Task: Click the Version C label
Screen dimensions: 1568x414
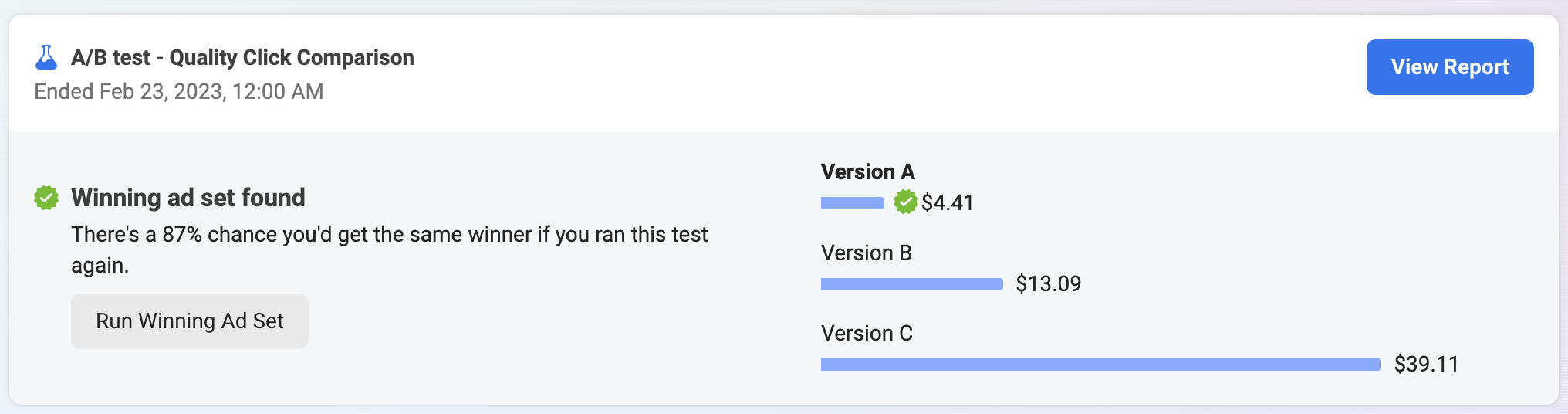Action: pyautogui.click(x=867, y=333)
